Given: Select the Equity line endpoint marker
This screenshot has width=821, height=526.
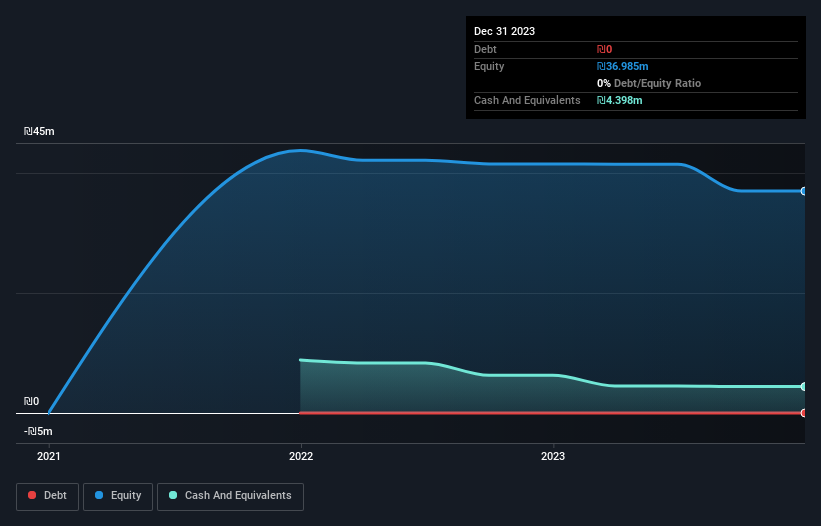Looking at the screenshot, I should pos(804,191).
